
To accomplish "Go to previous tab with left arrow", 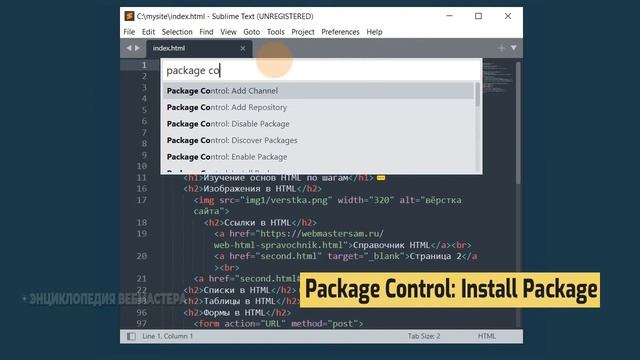I will point(129,48).
